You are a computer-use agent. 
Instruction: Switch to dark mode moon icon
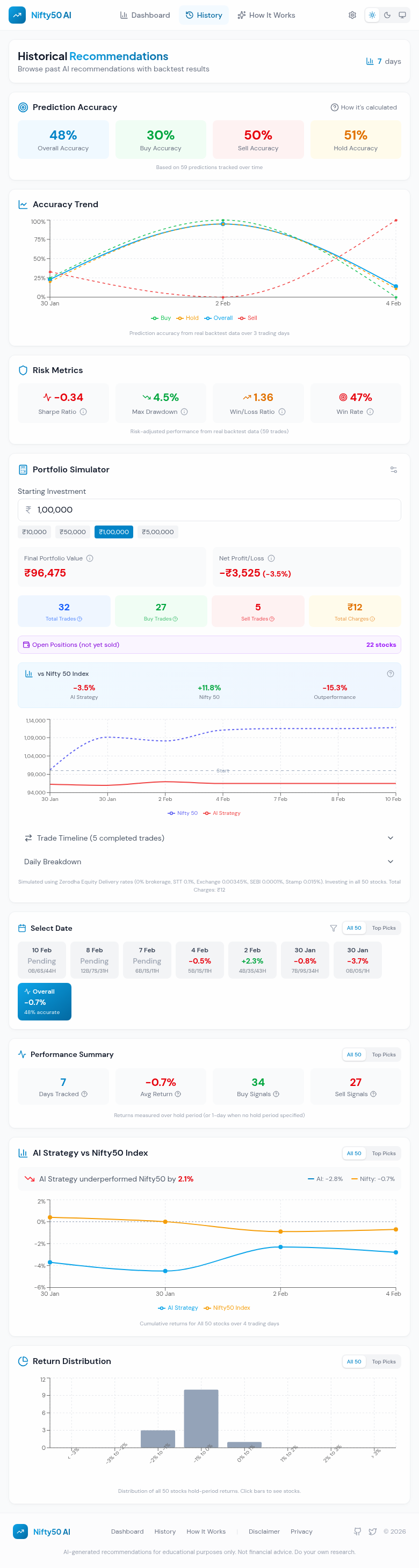387,15
